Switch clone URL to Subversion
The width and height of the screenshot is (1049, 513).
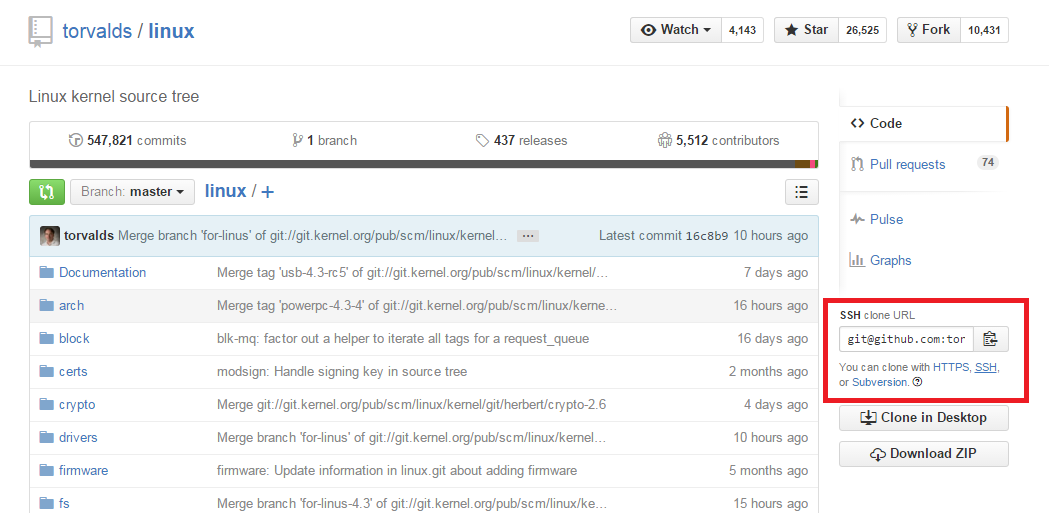(x=880, y=382)
